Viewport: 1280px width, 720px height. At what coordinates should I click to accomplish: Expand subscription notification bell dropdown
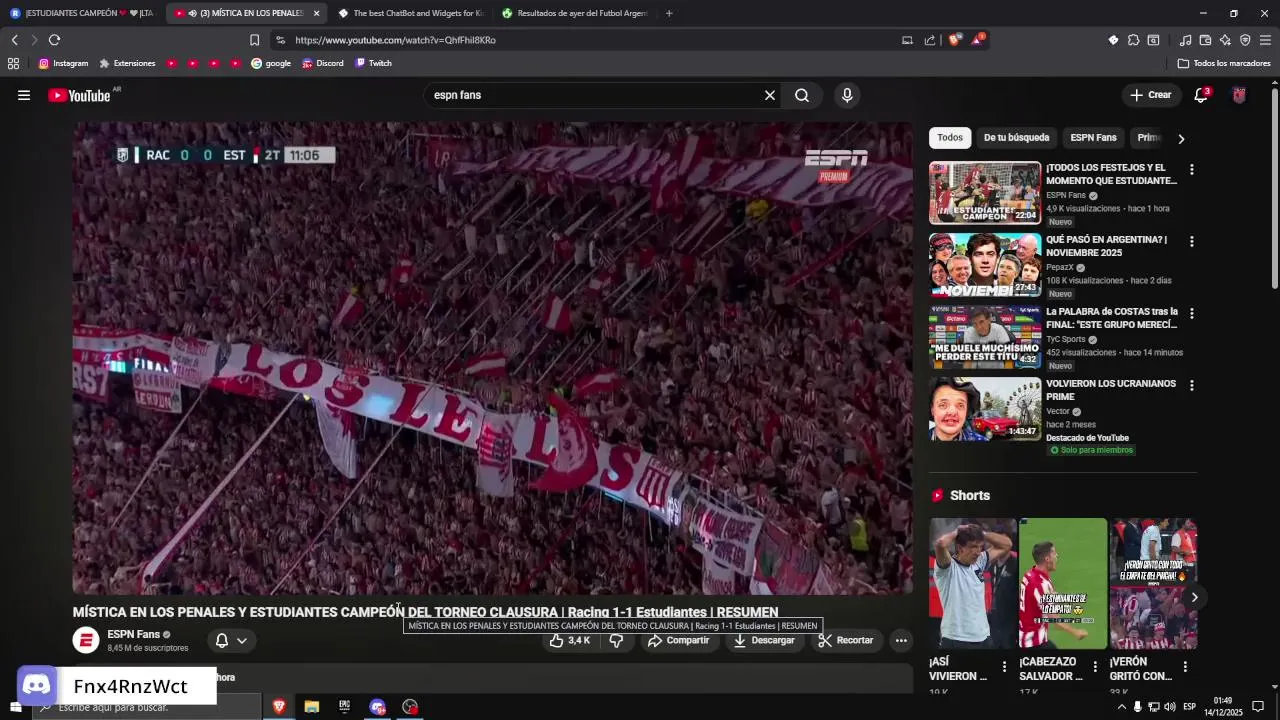click(230, 640)
